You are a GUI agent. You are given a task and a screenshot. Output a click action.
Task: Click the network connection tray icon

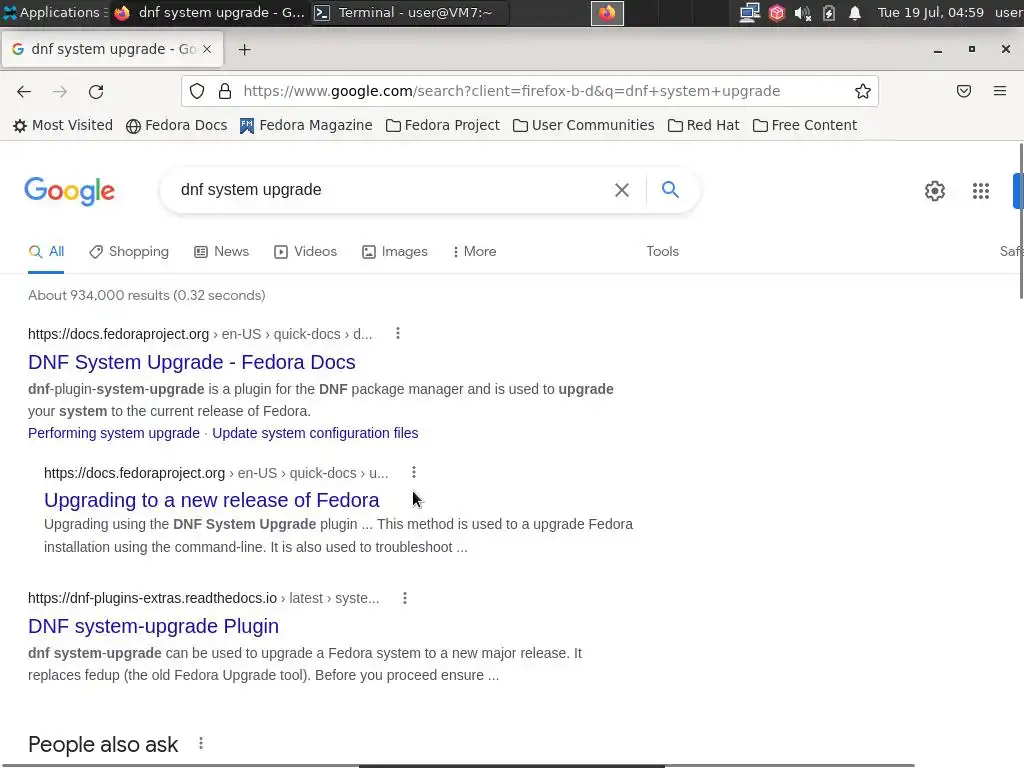(749, 13)
